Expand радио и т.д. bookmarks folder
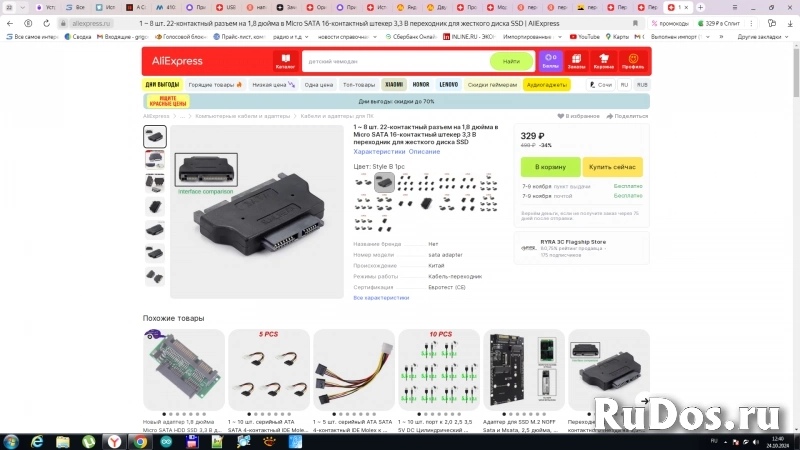 tap(290, 37)
